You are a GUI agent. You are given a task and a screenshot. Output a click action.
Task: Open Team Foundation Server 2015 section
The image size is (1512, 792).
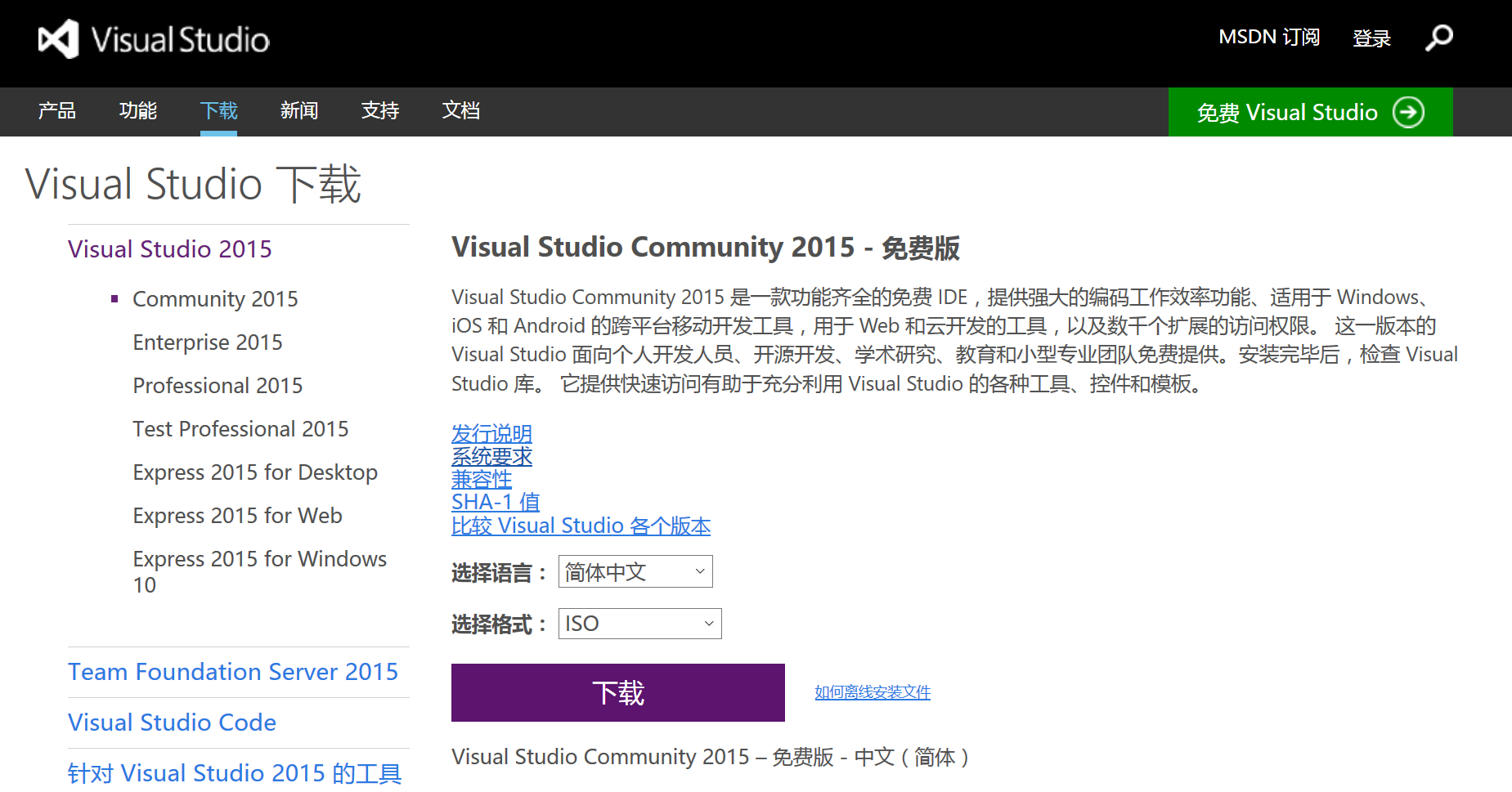click(233, 672)
